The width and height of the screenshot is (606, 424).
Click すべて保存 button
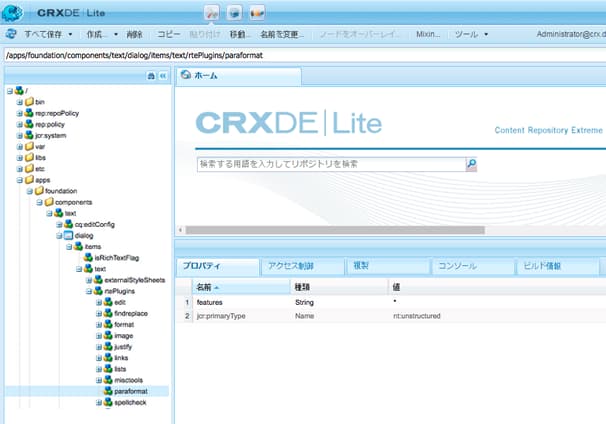click(x=43, y=34)
